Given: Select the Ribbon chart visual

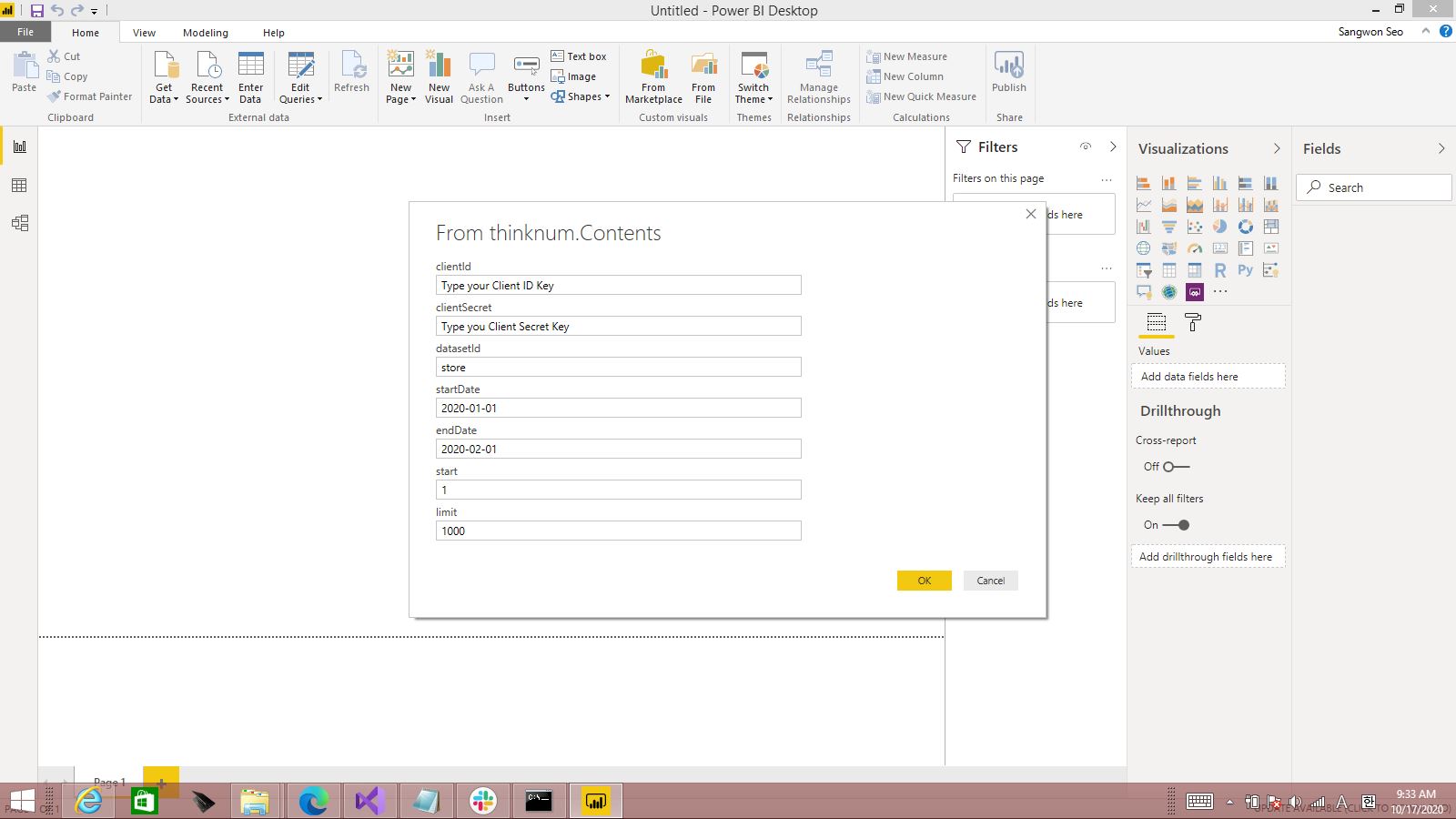Looking at the screenshot, I should (x=1271, y=205).
